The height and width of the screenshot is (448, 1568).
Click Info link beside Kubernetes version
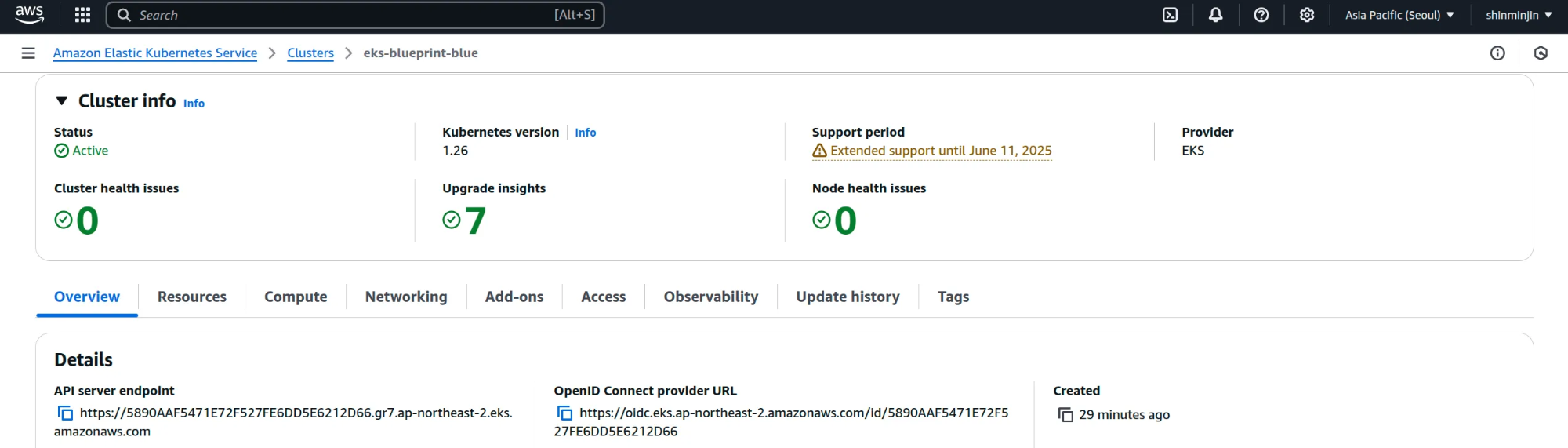[586, 133]
